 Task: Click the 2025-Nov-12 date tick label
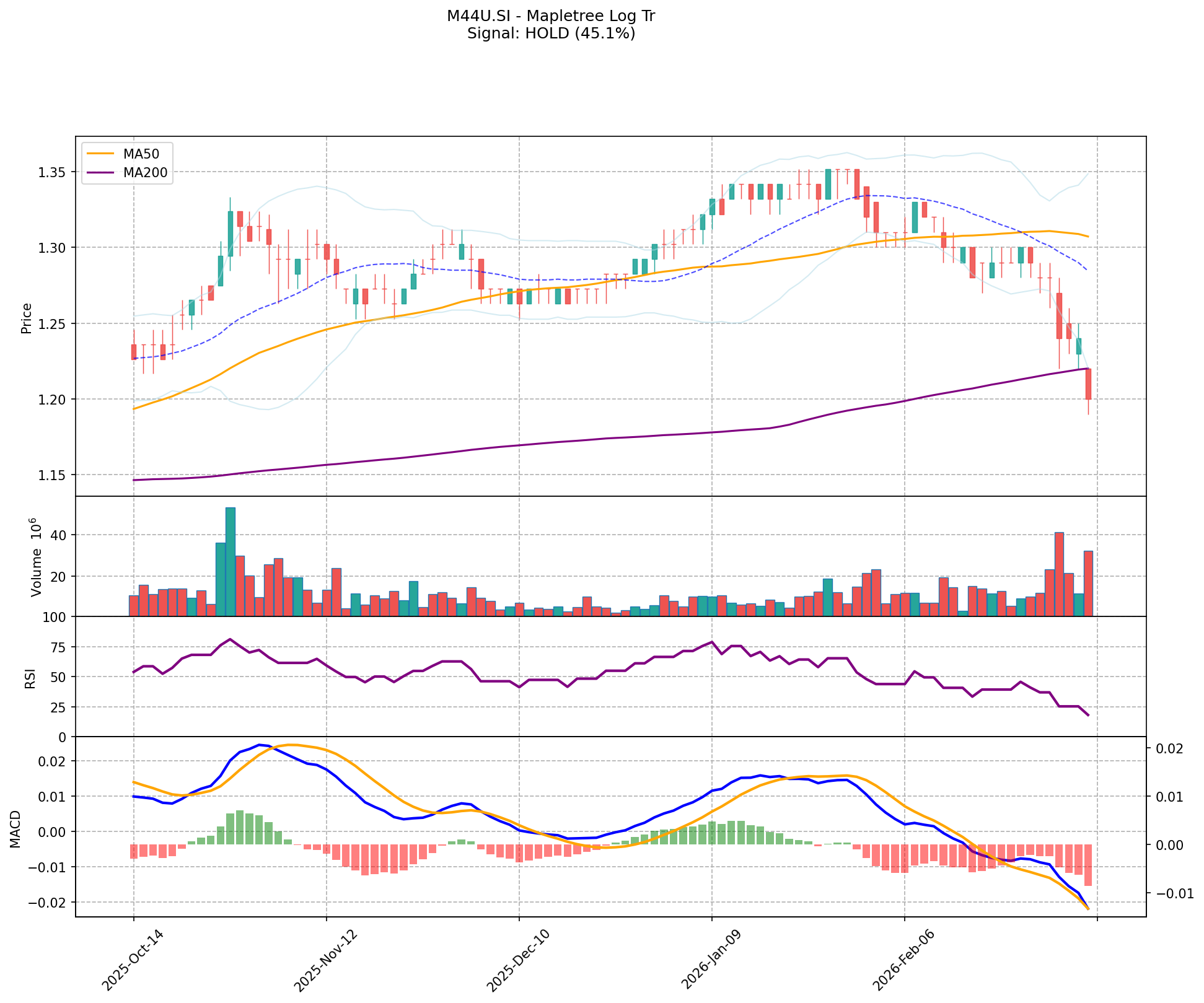click(x=325, y=961)
